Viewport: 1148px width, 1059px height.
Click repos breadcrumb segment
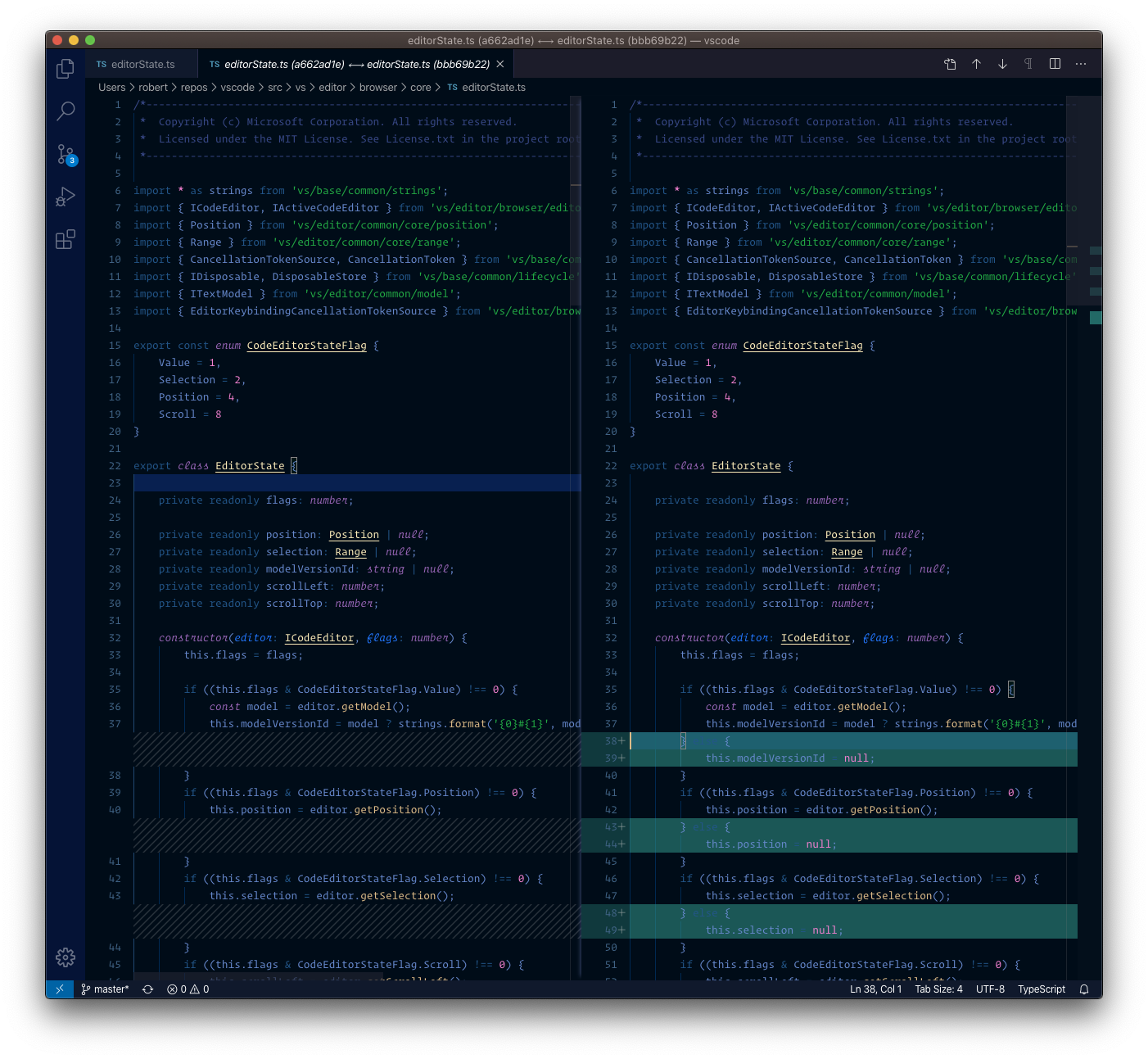click(x=194, y=88)
